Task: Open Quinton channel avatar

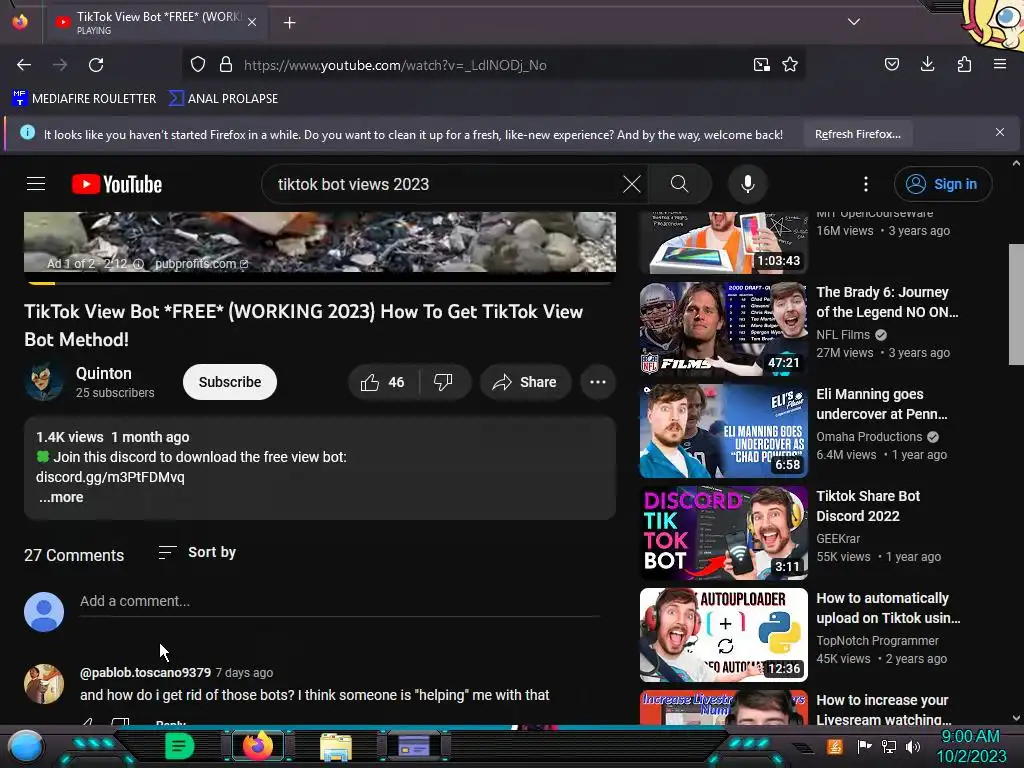Action: click(x=44, y=382)
